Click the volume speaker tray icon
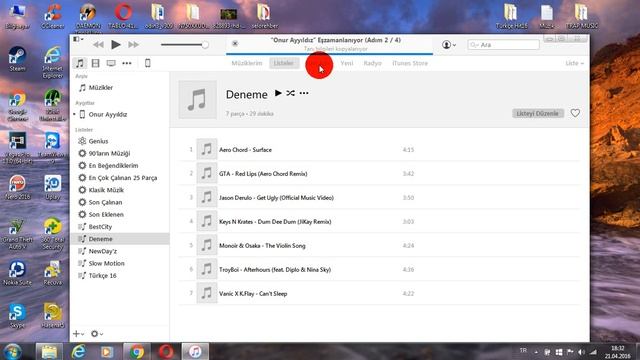This screenshot has height=360, width=640. point(581,352)
